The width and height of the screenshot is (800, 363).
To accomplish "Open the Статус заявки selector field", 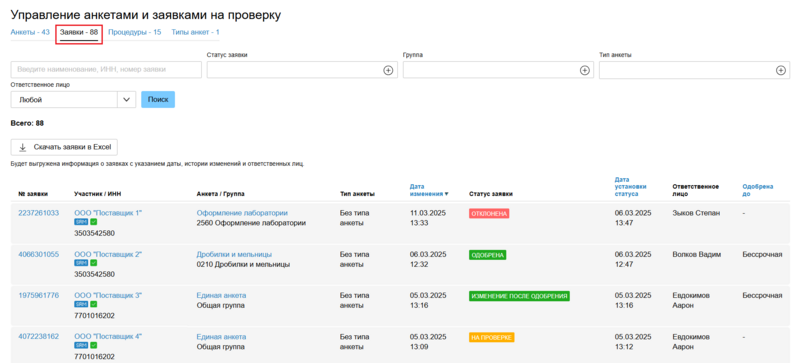I will (x=302, y=70).
